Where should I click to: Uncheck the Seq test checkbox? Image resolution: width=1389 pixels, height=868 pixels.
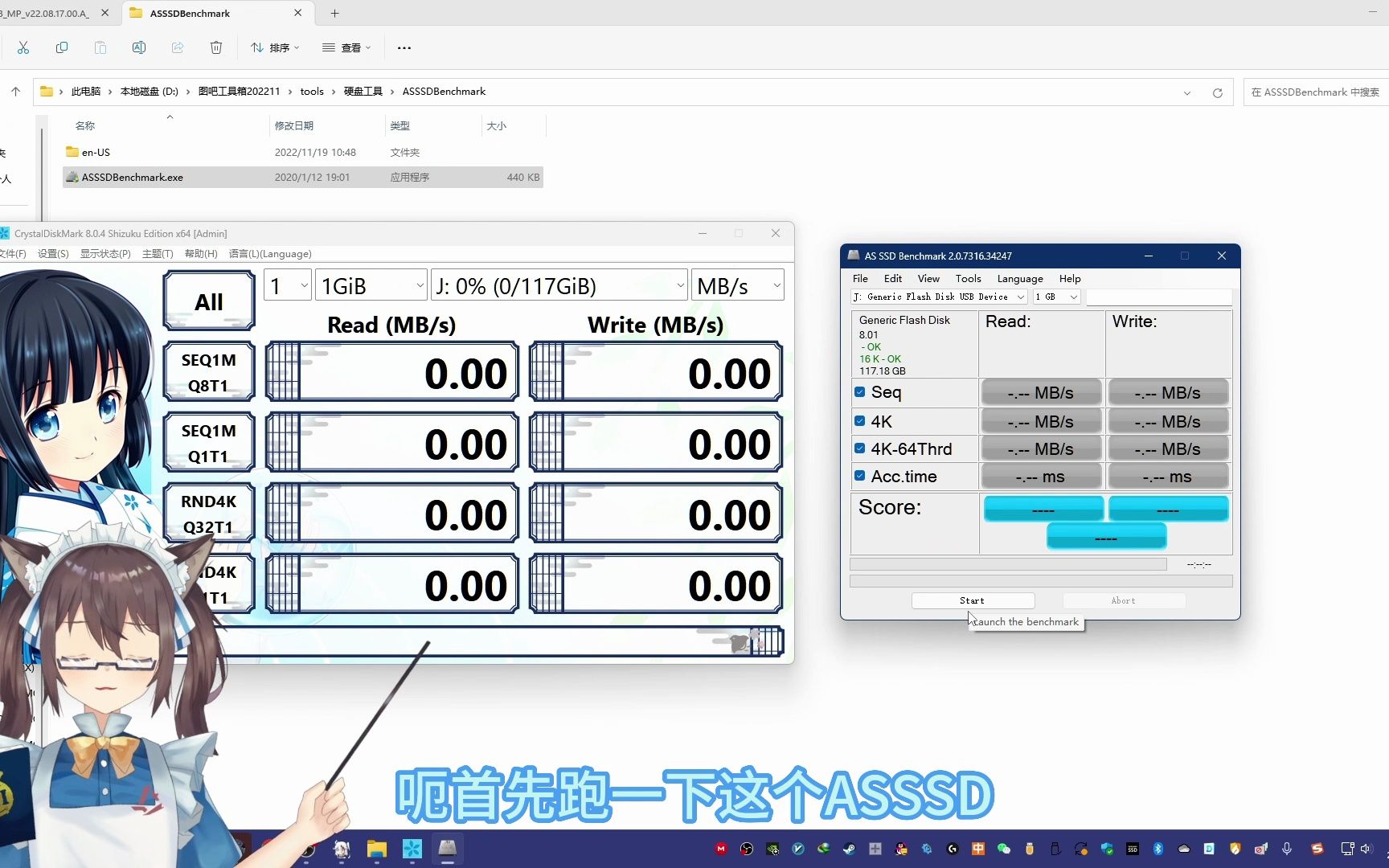coord(860,392)
